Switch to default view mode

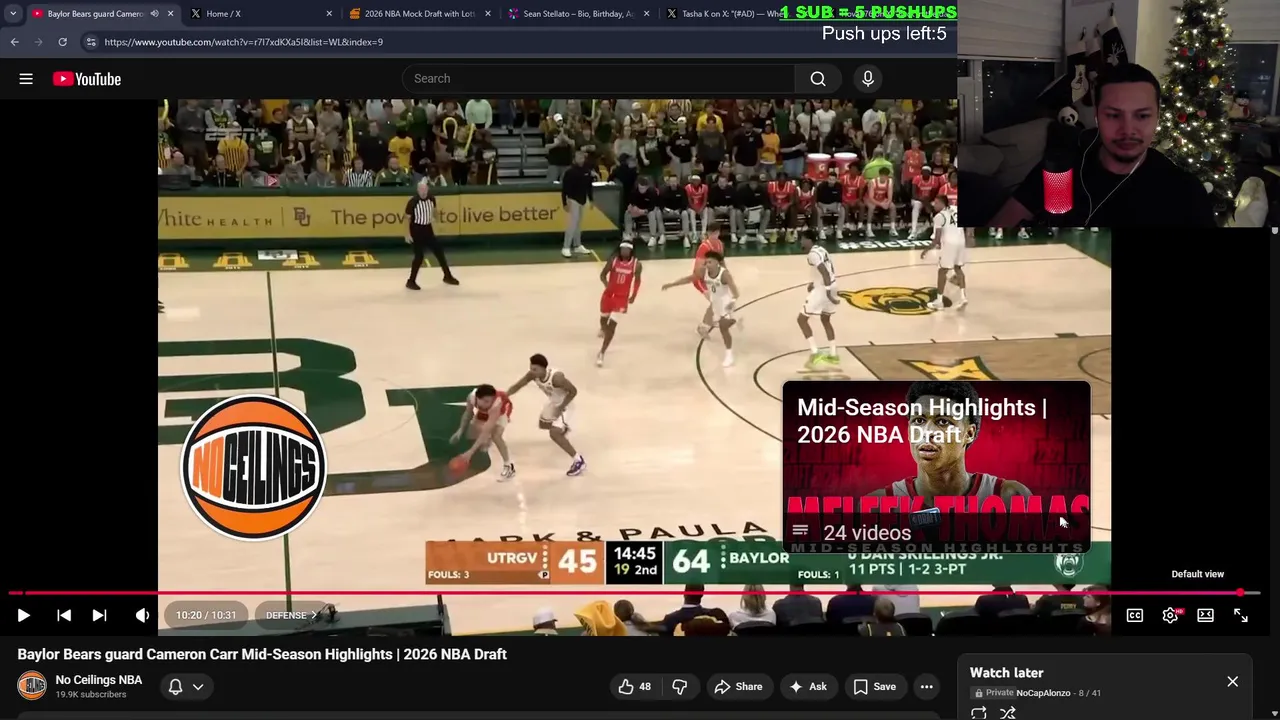click(x=1205, y=616)
